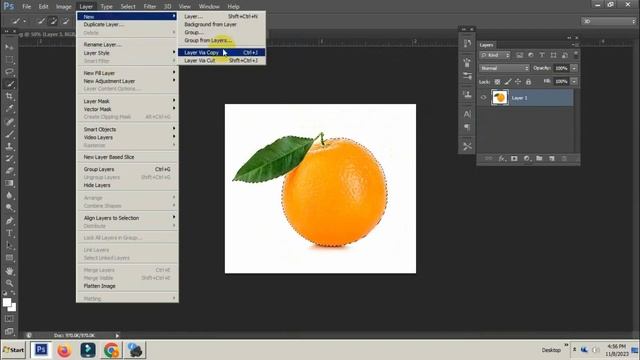Click Add to selection option icon
This screenshot has height=360, width=640.
pyautogui.click(x=53, y=21)
